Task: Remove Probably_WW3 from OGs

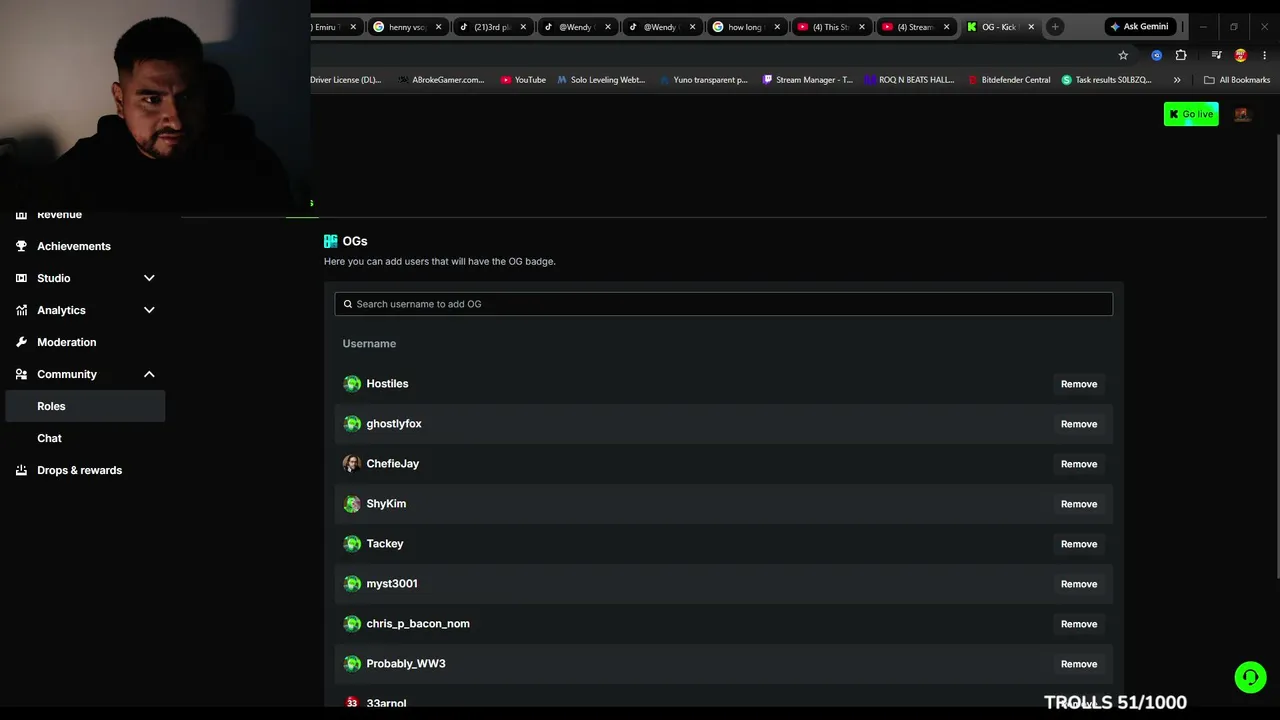Action: point(1079,664)
